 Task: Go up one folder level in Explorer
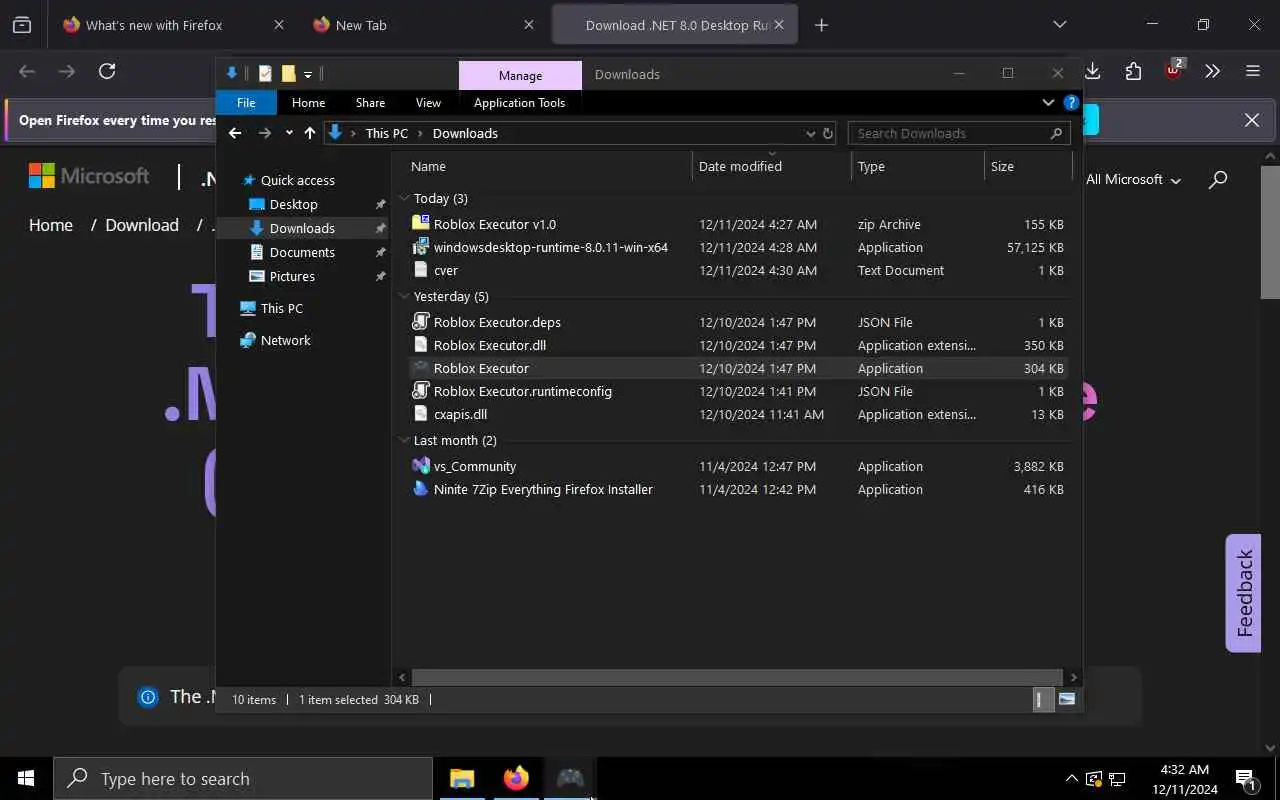click(310, 133)
